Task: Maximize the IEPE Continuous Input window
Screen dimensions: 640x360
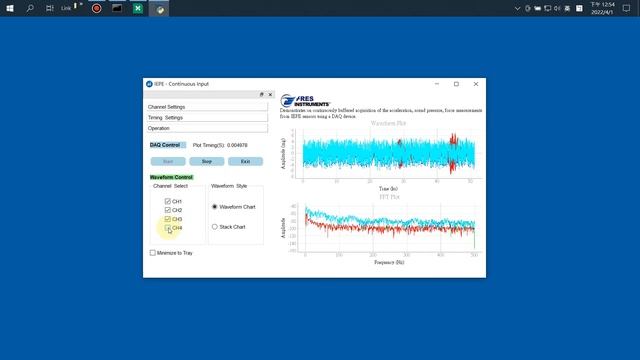Action: tap(456, 84)
